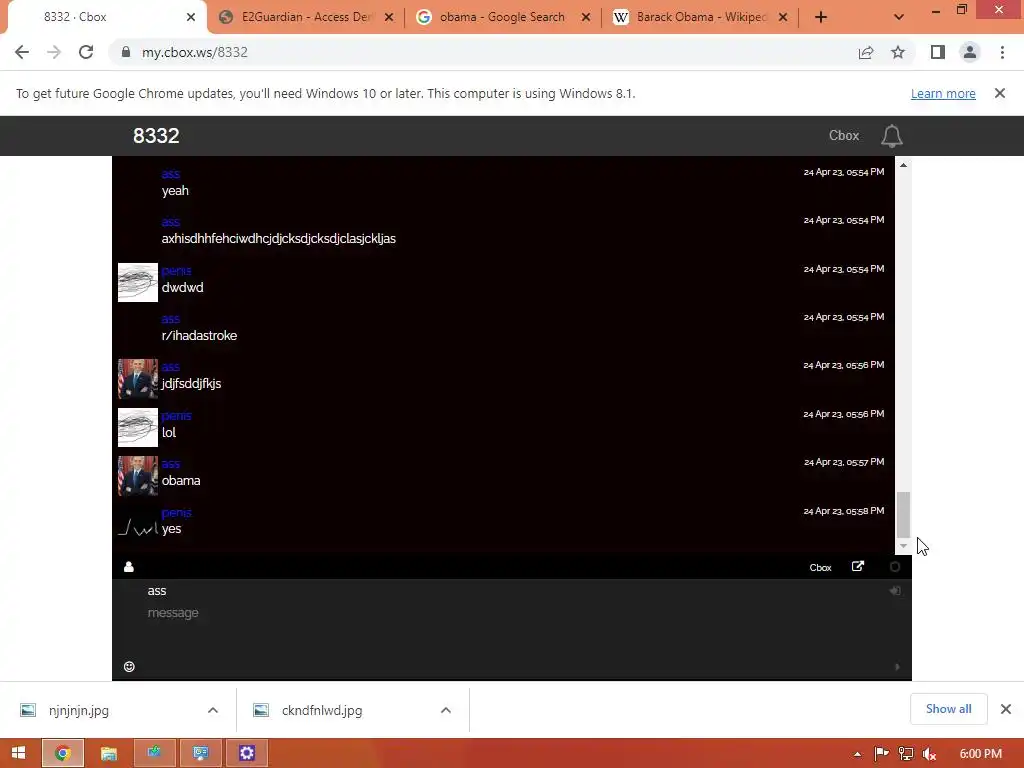This screenshot has width=1024, height=768.
Task: Open a new tab
Action: [821, 17]
